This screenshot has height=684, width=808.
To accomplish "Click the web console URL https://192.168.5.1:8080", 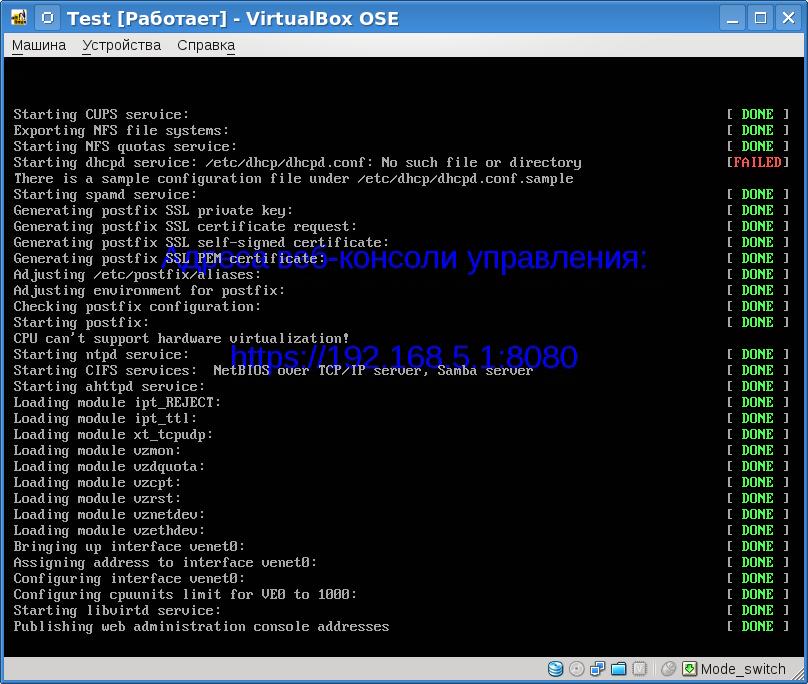I will [x=404, y=357].
